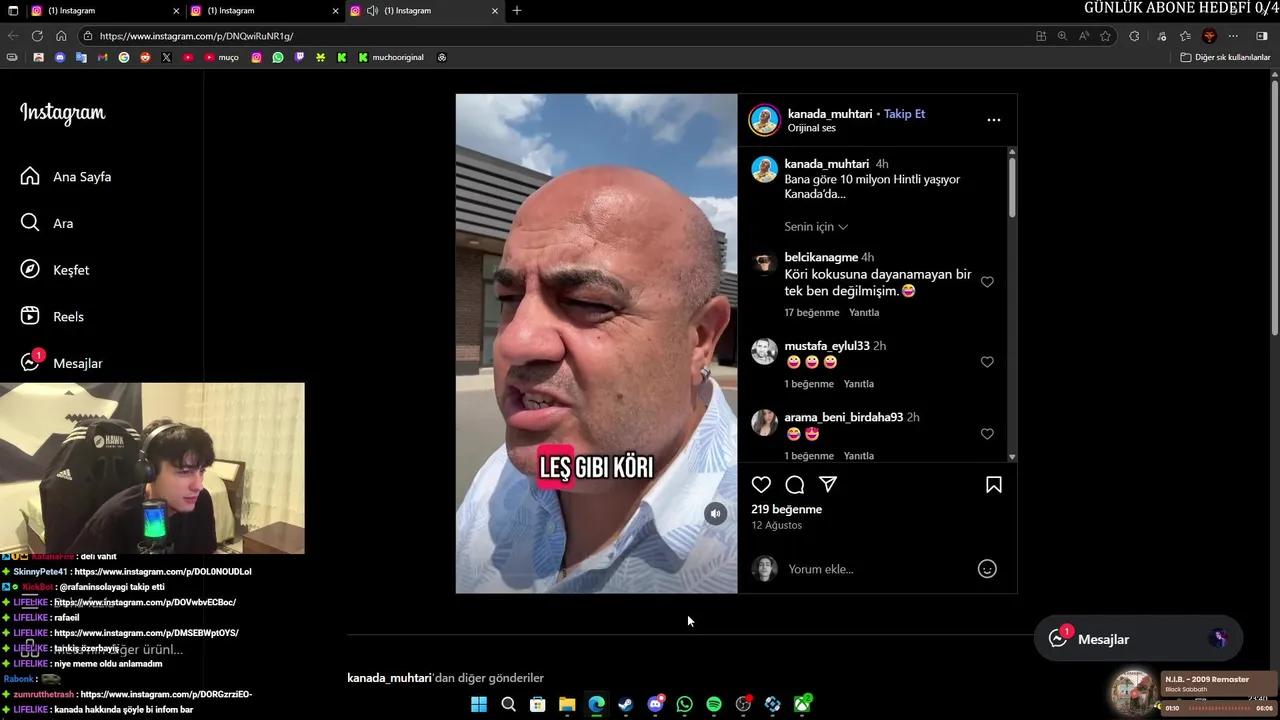1280x720 pixels.
Task: Open the comment bubble icon under the post
Action: 795,484
